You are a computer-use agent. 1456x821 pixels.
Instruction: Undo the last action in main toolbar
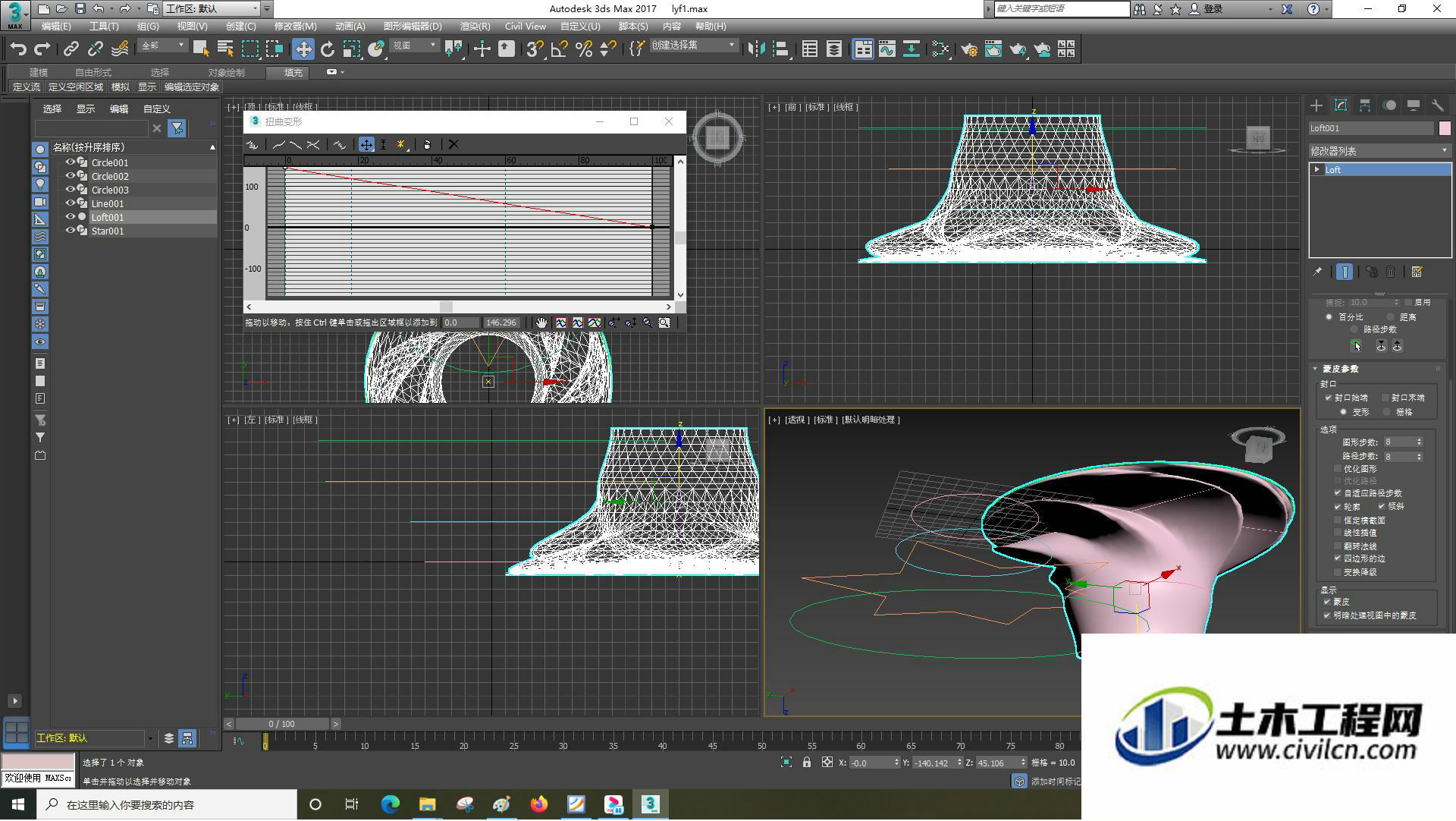click(x=18, y=49)
